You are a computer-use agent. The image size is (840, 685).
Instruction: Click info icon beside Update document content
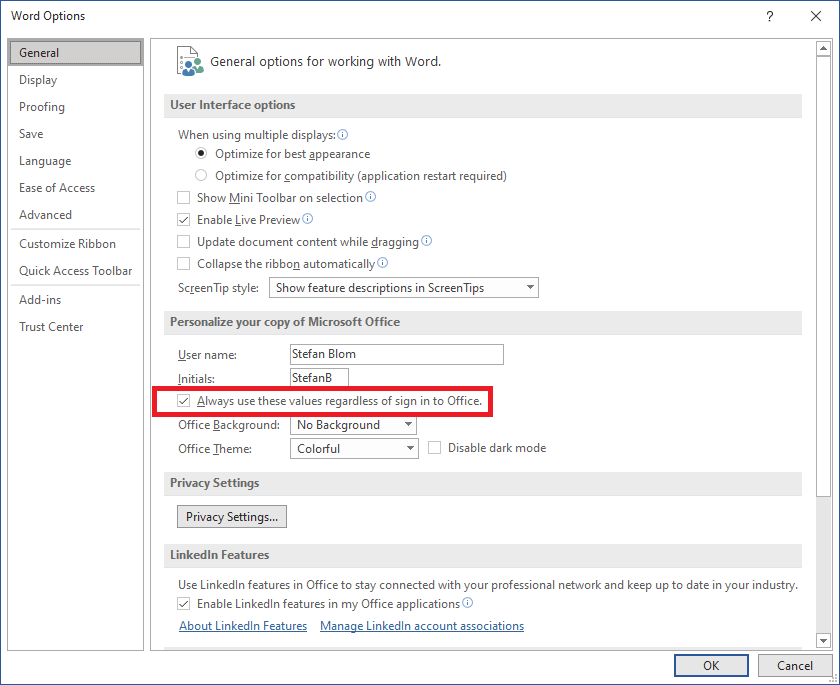click(x=426, y=240)
